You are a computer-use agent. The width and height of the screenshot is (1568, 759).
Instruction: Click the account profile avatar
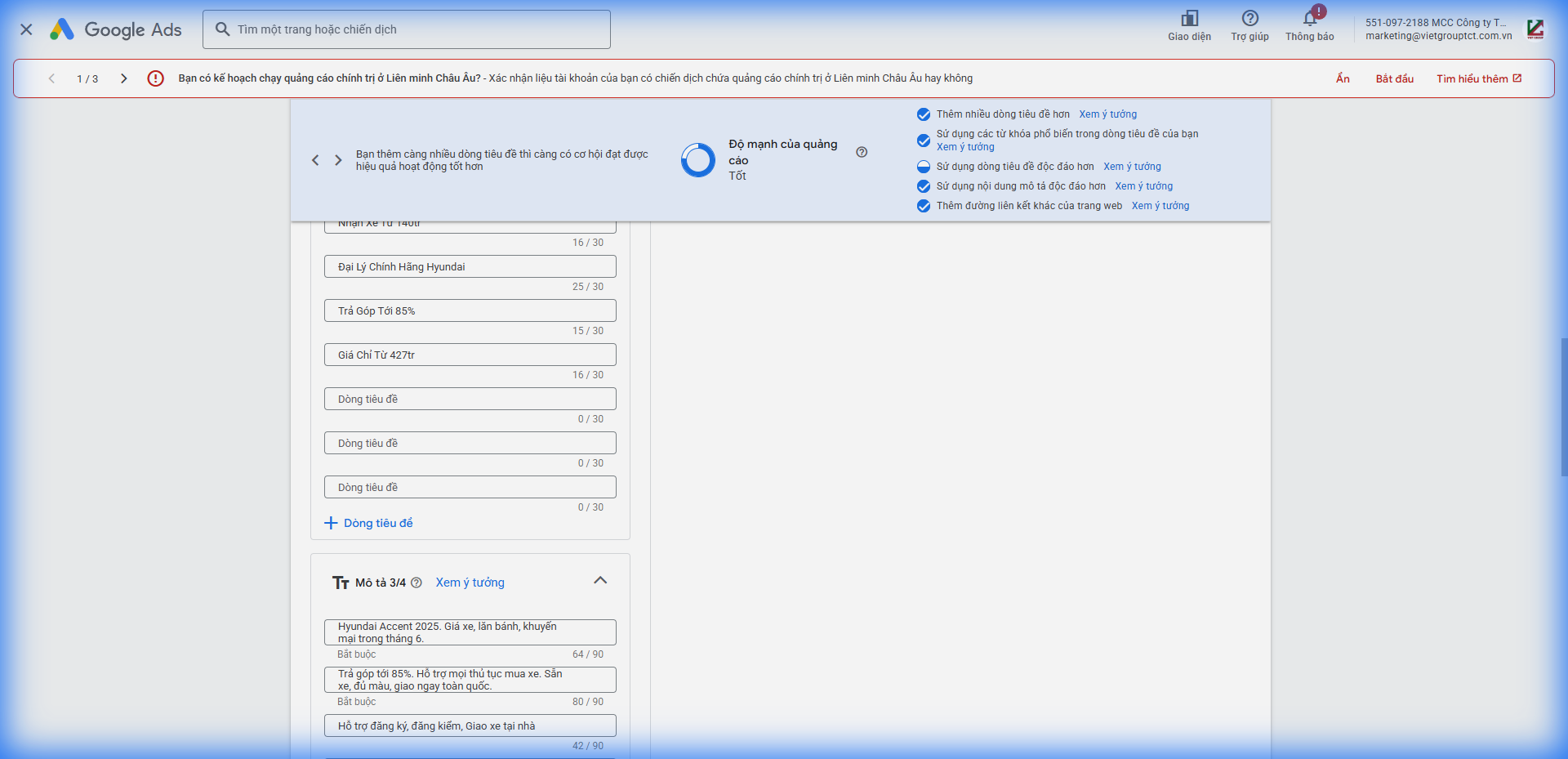click(x=1535, y=29)
